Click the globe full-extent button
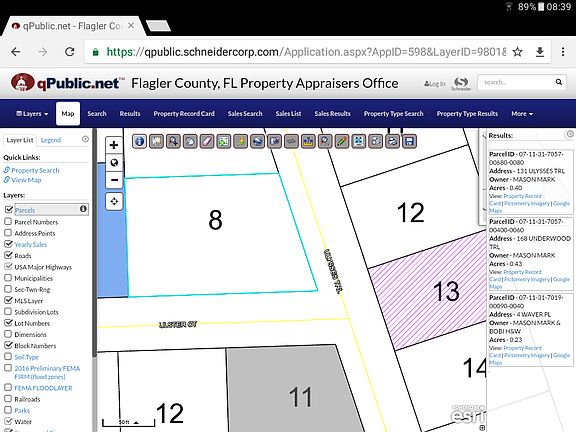The width and height of the screenshot is (576, 432). click(114, 162)
